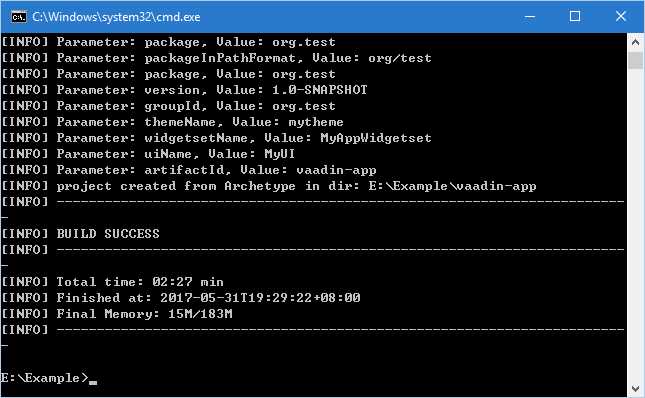Click the Finished at timestamp line
Viewport: 645px width, 398px height.
(x=181, y=298)
